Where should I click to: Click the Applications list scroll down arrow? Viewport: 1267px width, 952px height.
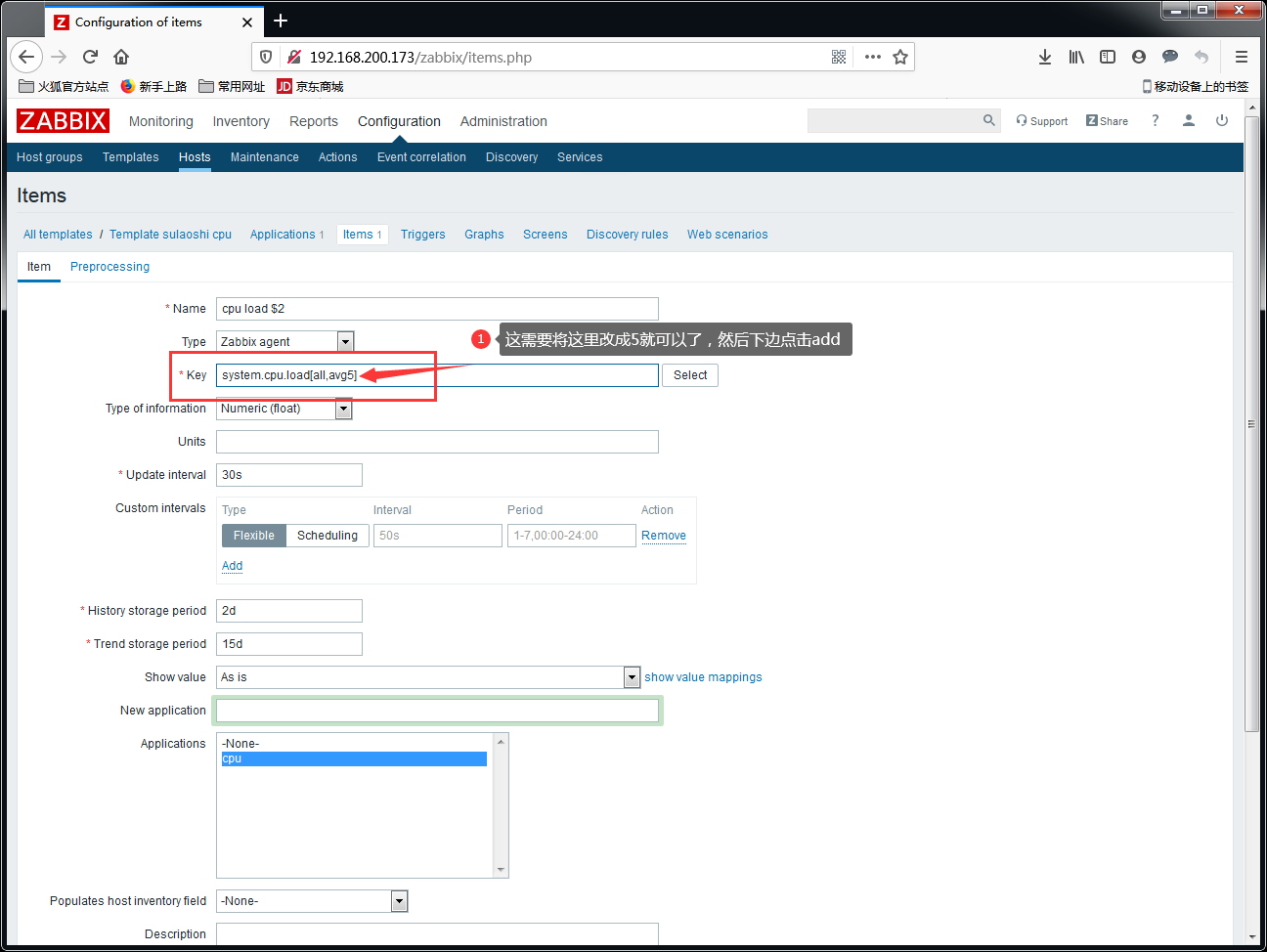pyautogui.click(x=502, y=870)
